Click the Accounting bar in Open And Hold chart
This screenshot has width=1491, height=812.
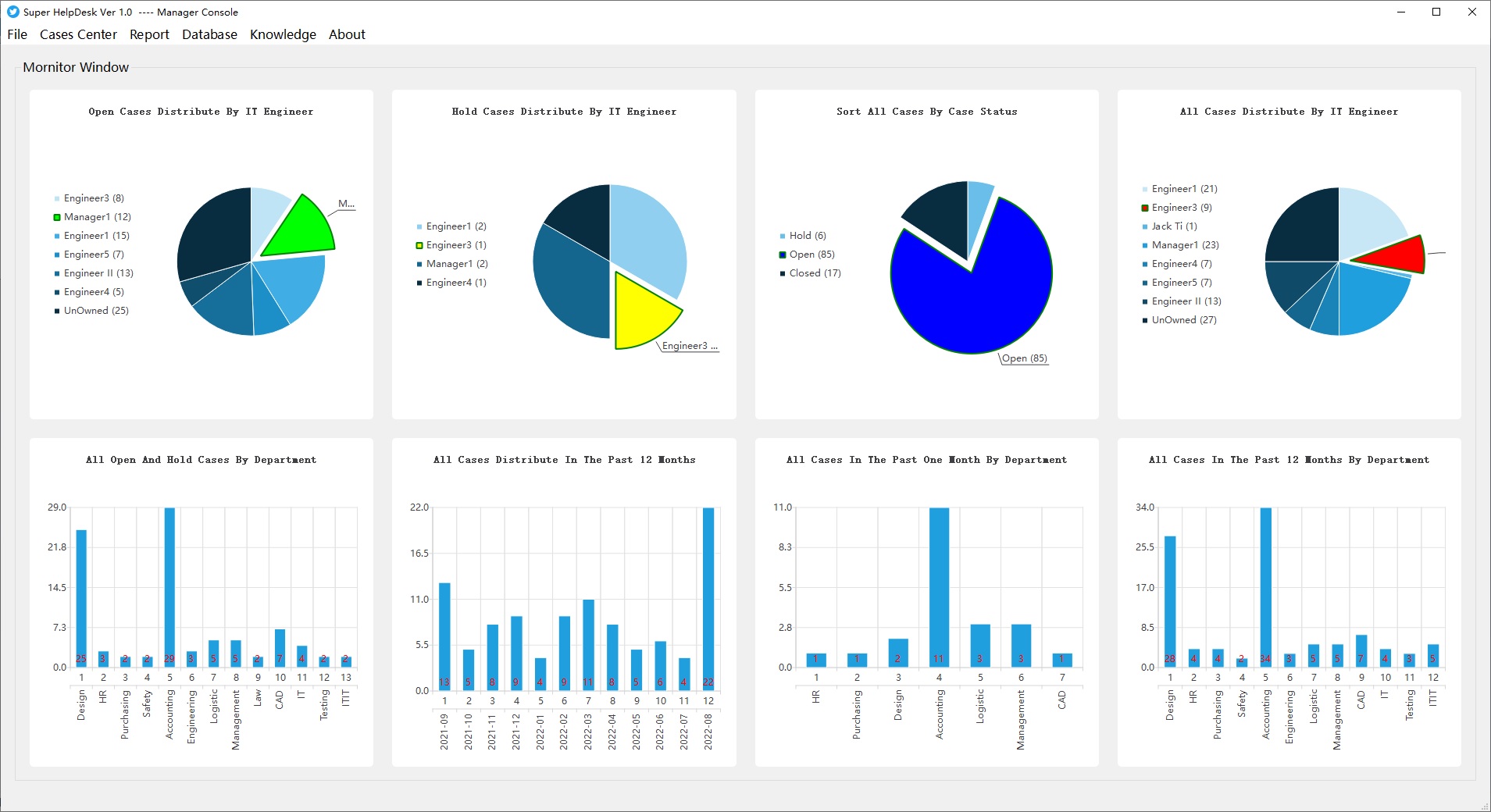coord(169,587)
